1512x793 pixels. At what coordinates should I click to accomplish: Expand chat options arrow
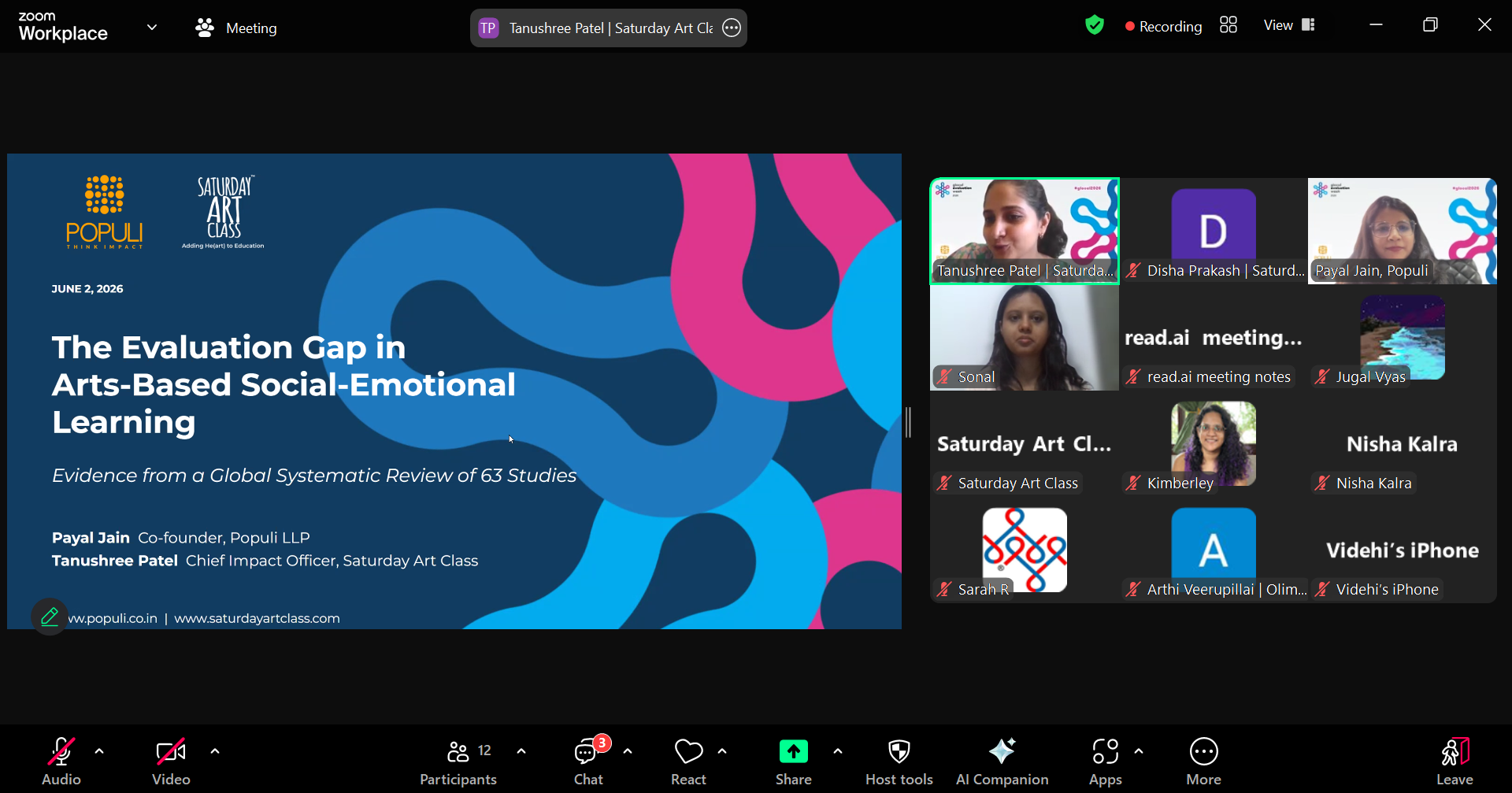tap(628, 751)
